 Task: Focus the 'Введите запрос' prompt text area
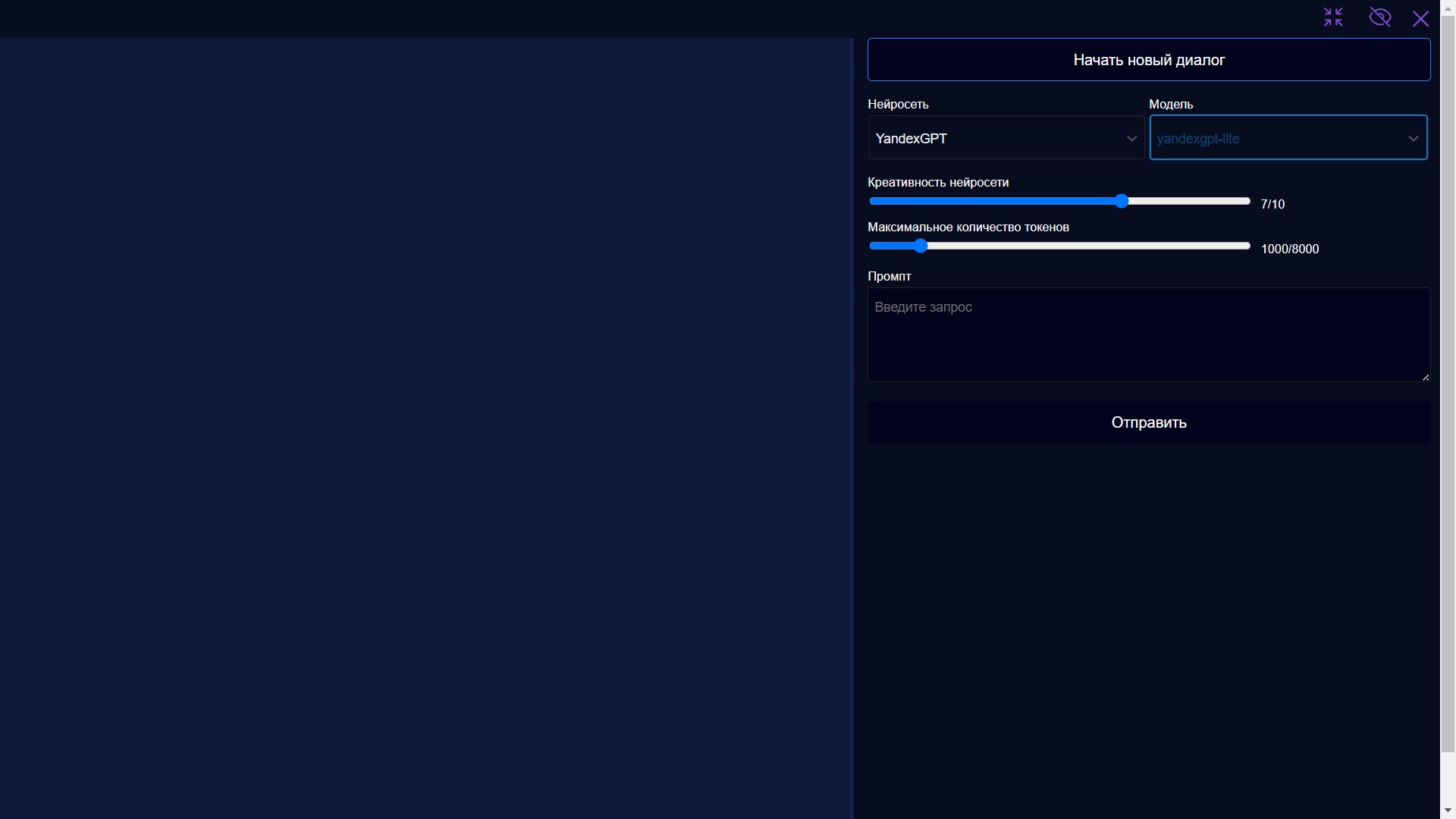click(x=1149, y=334)
